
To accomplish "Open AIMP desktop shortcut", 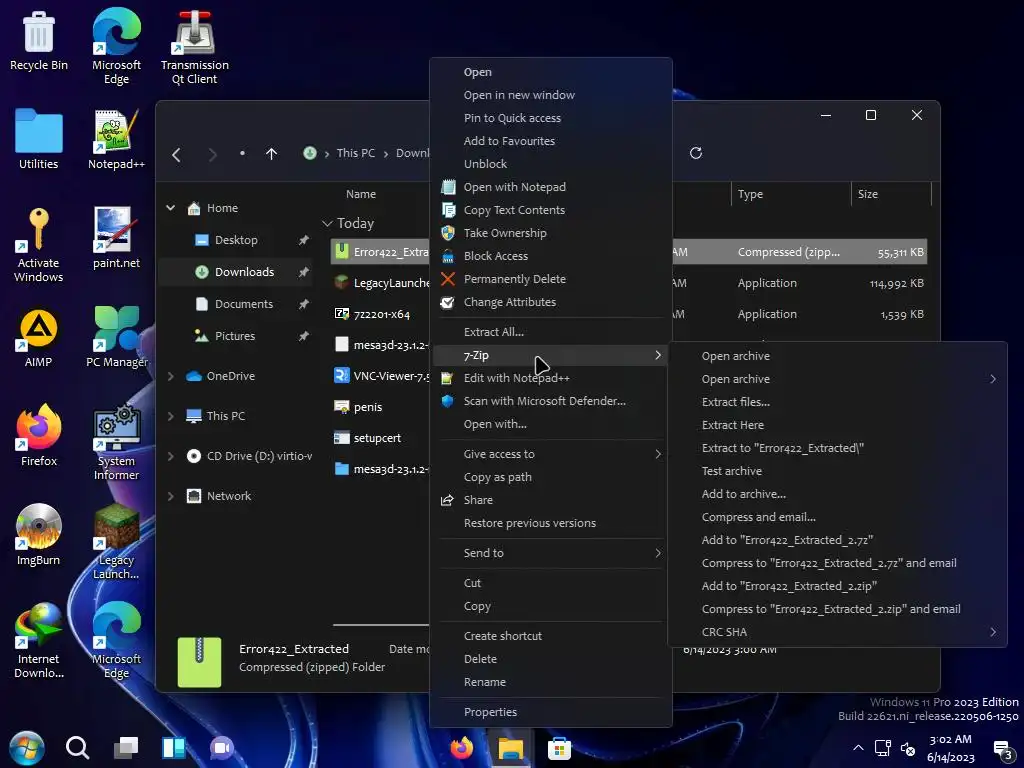I will 39,338.
